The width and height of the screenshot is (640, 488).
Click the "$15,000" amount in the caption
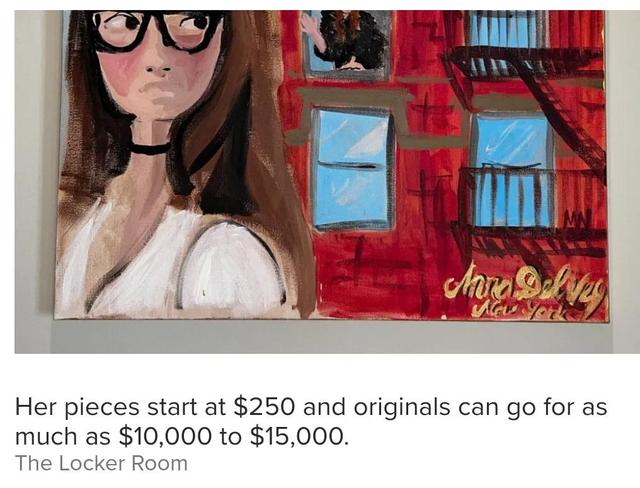point(300,437)
